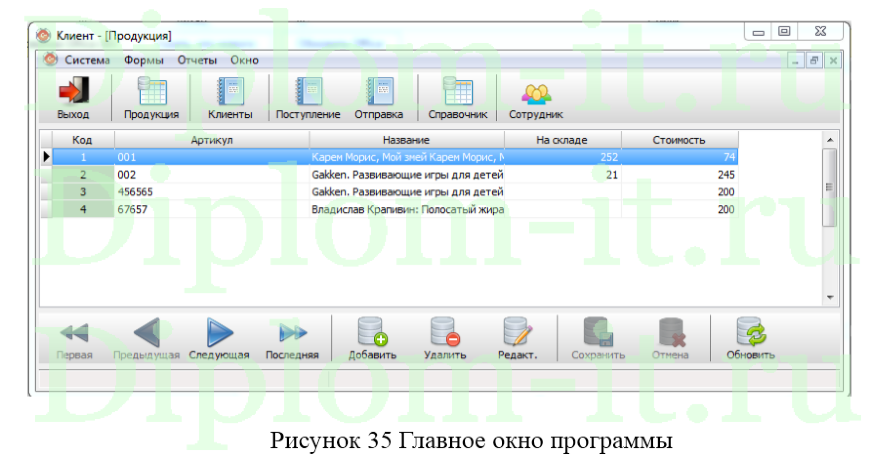Viewport: 871px width, 460px height.
Task: Click cost value 74 cell
Action: coord(679,157)
